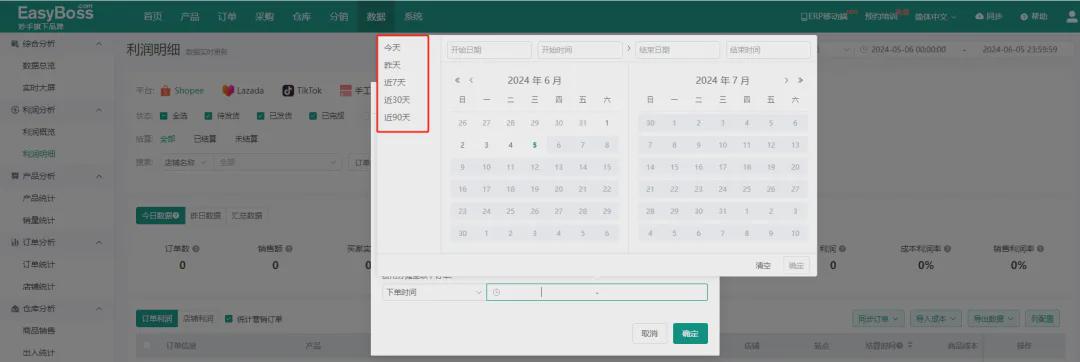Screen dimensions: 1080x362
Task: Collapse the 产品分析 sidebar section
Action: pos(99,176)
